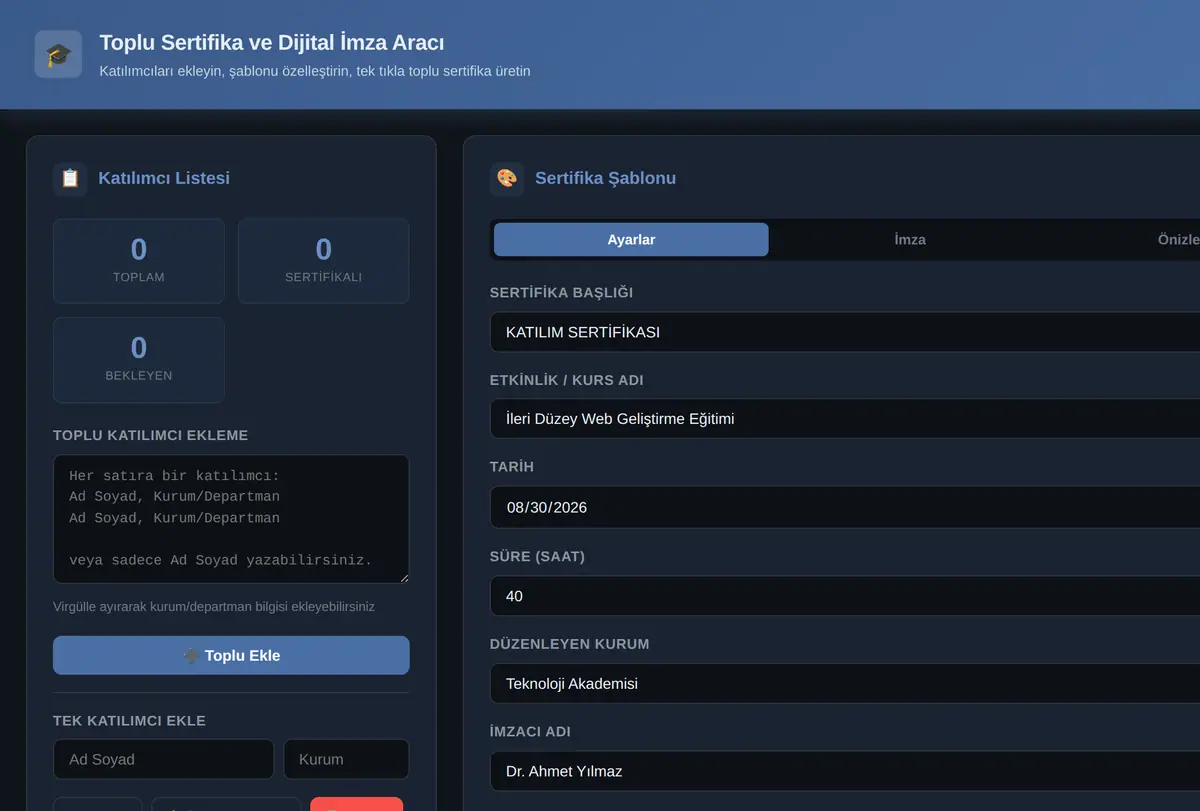Open the İmza tab

coord(910,240)
